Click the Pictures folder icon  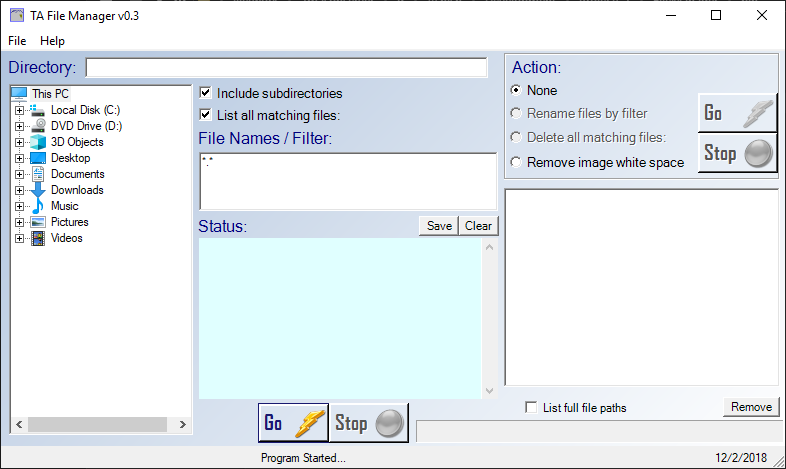(x=38, y=222)
